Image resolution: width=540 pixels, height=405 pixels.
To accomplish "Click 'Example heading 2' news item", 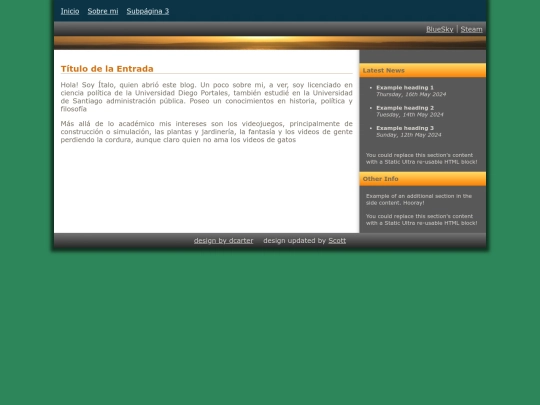I will (x=405, y=108).
